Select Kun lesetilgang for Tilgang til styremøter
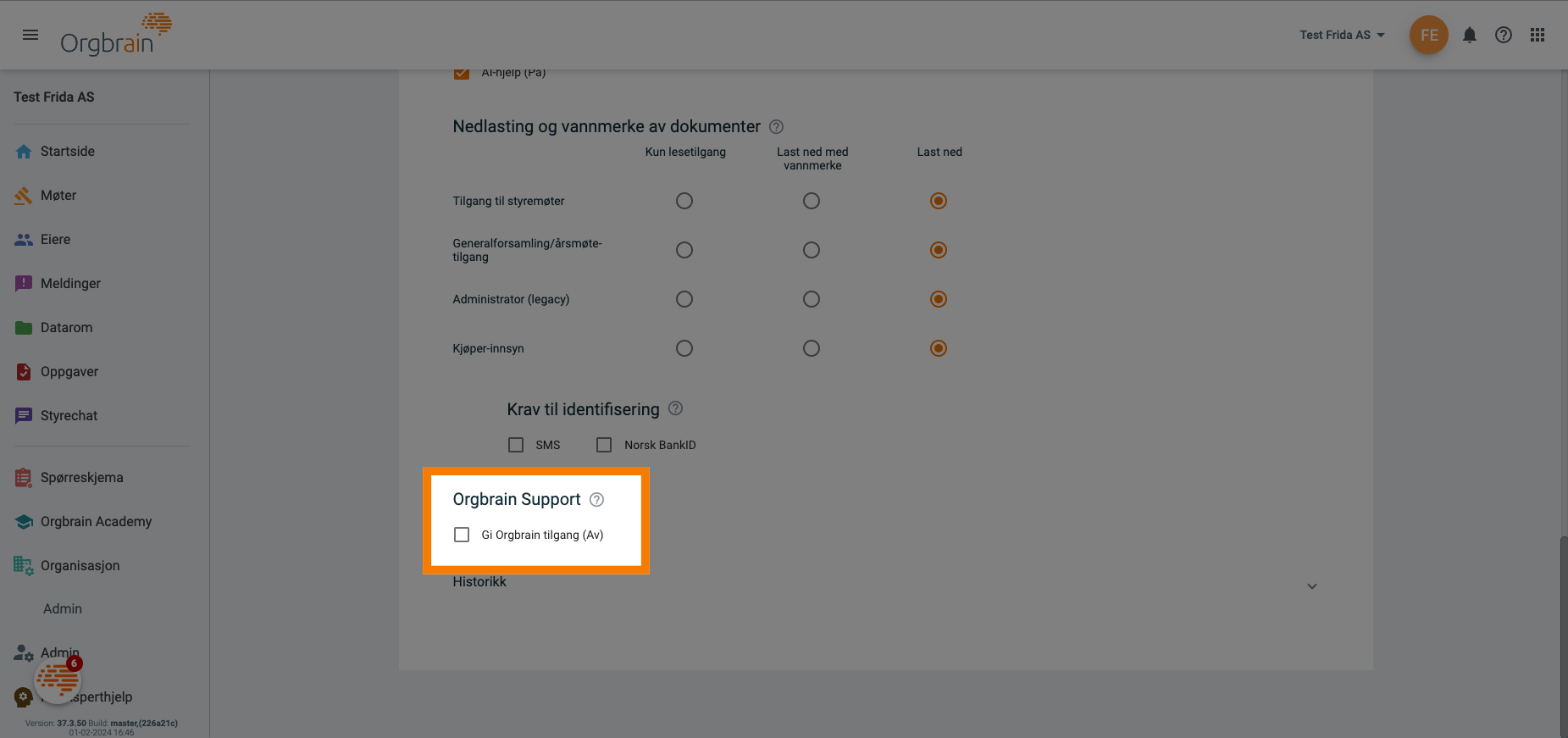 pos(684,201)
